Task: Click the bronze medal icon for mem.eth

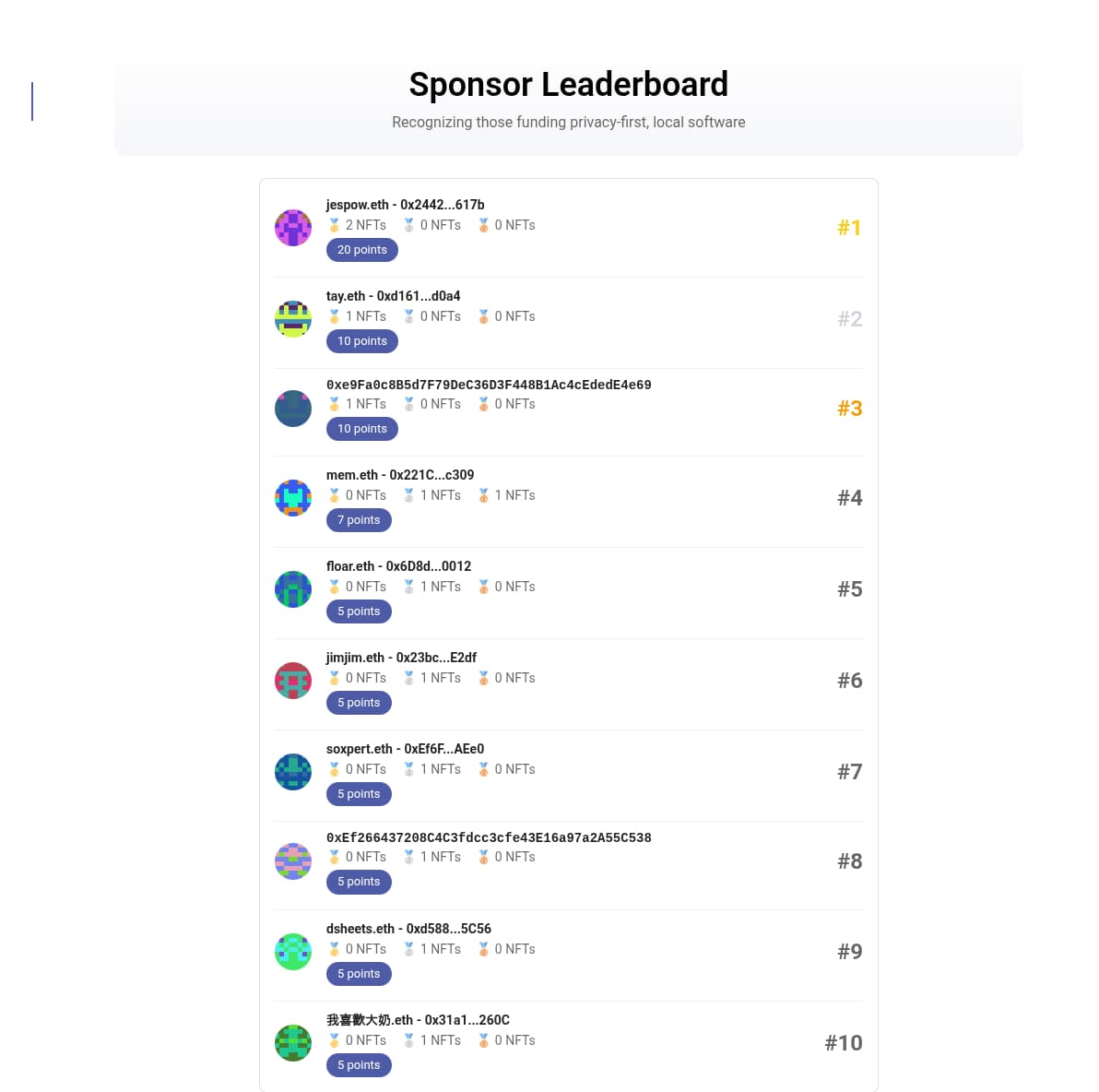Action: pyautogui.click(x=483, y=495)
